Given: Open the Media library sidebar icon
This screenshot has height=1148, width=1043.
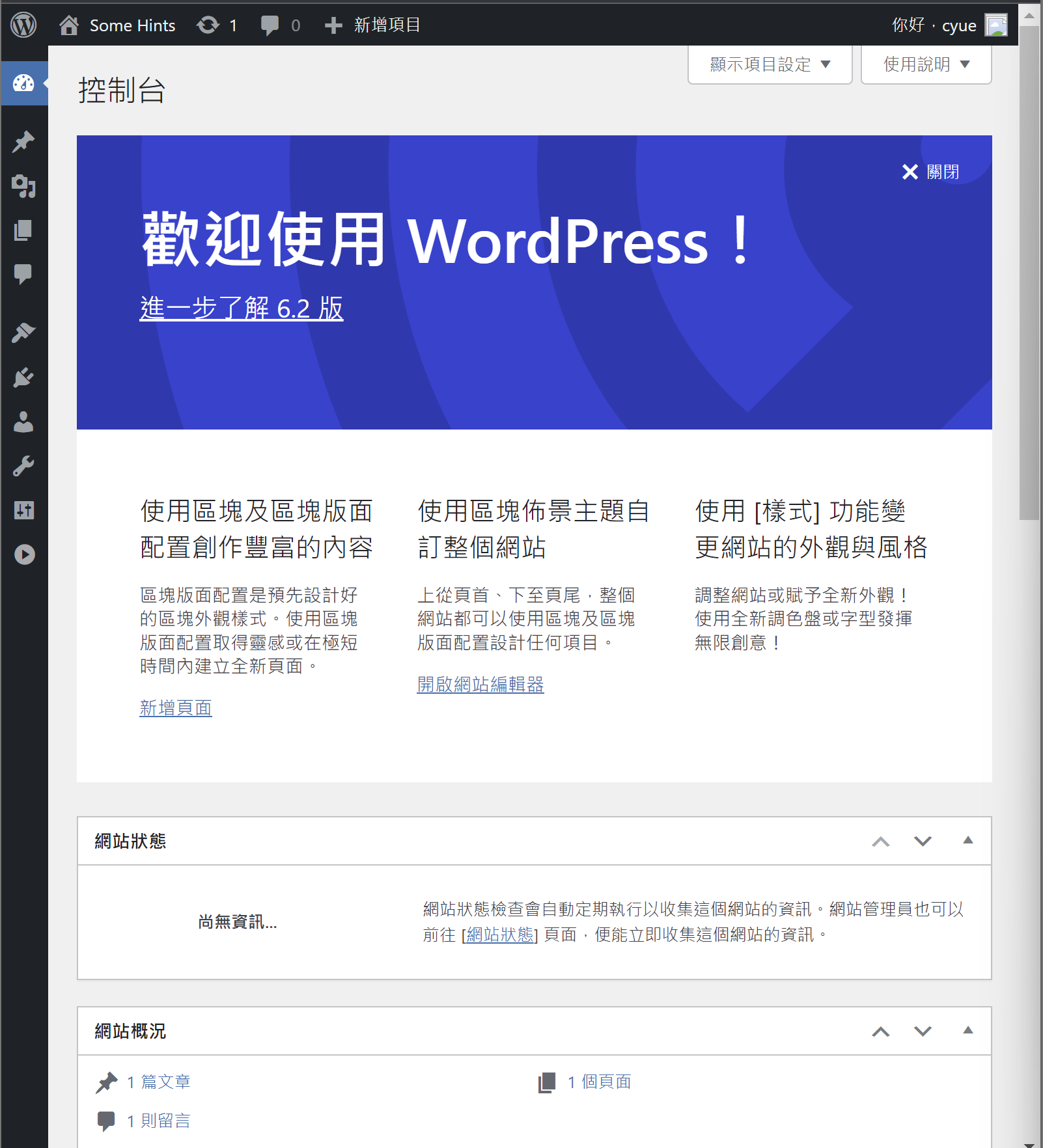Looking at the screenshot, I should [23, 186].
